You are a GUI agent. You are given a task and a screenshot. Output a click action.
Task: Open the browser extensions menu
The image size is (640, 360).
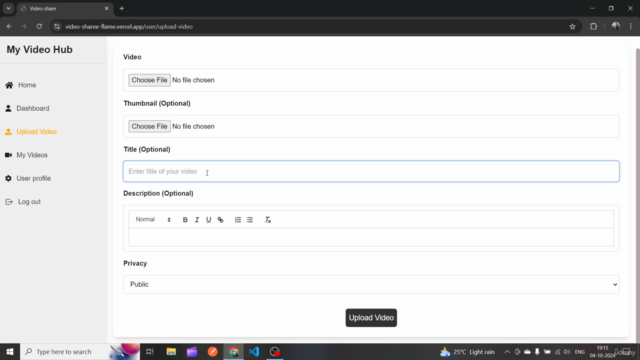(593, 27)
